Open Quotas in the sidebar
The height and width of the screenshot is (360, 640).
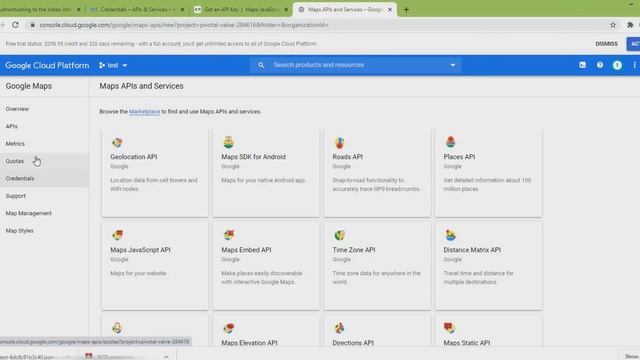point(15,161)
